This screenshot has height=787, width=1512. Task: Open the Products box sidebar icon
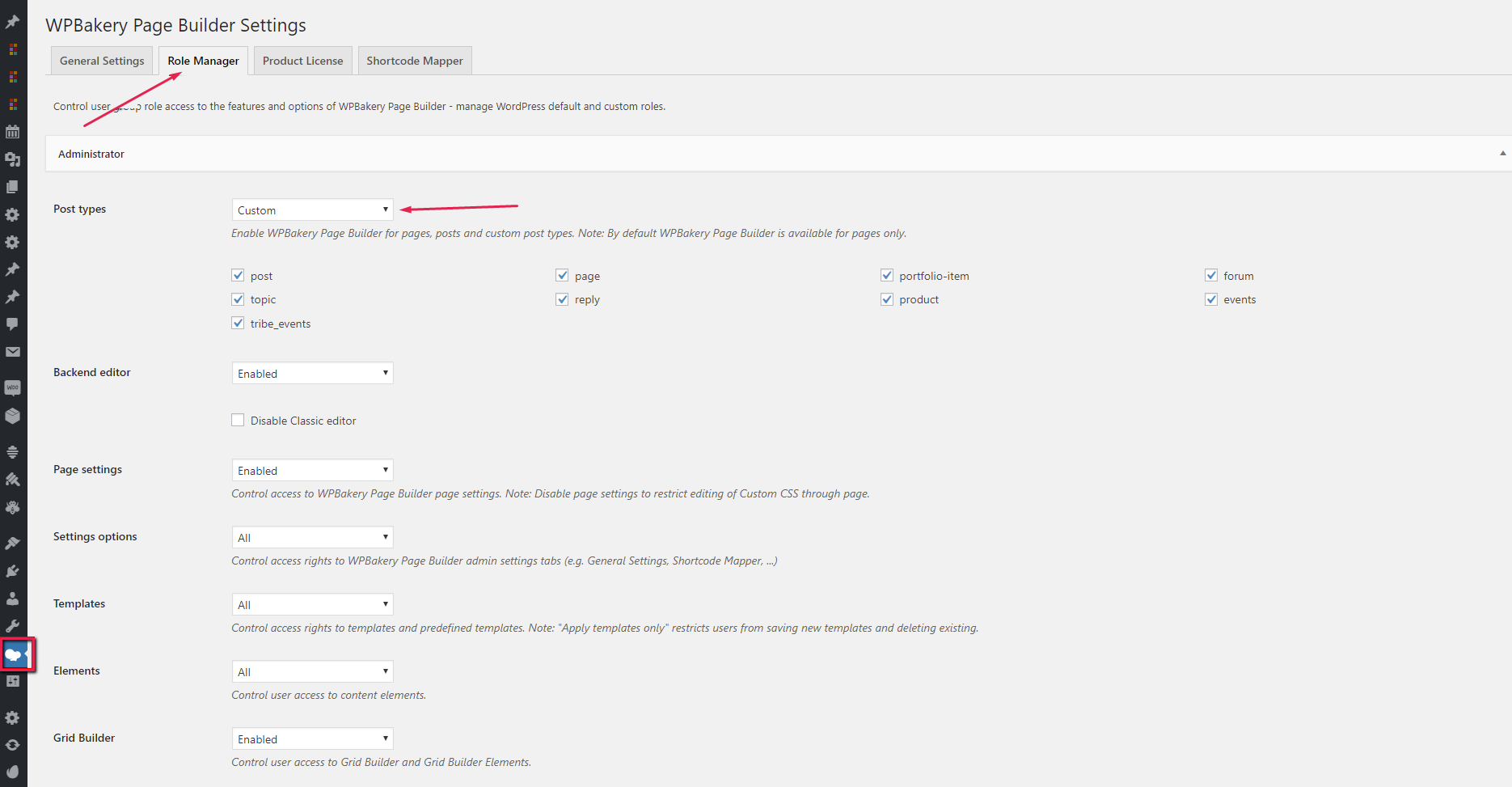click(x=12, y=417)
